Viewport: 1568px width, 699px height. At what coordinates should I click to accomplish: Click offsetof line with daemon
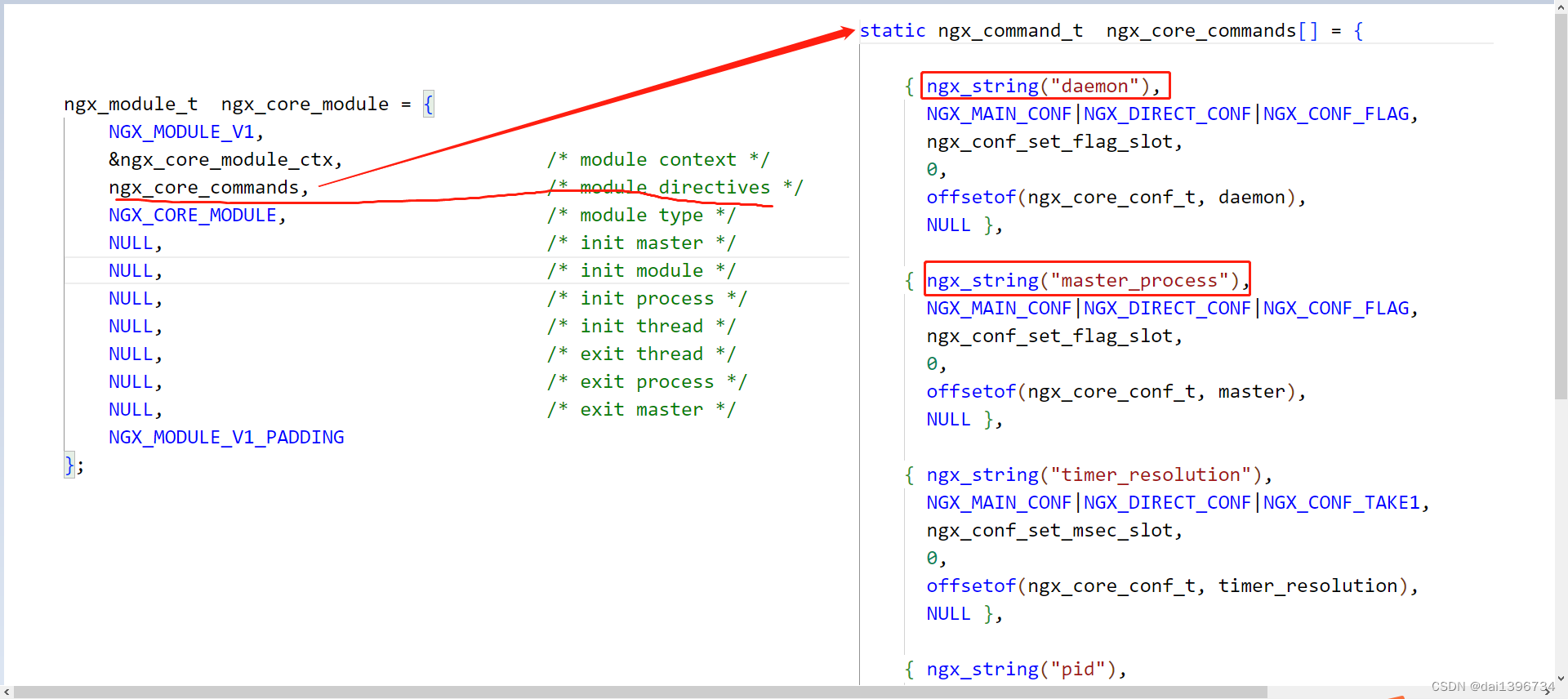(x=1116, y=198)
